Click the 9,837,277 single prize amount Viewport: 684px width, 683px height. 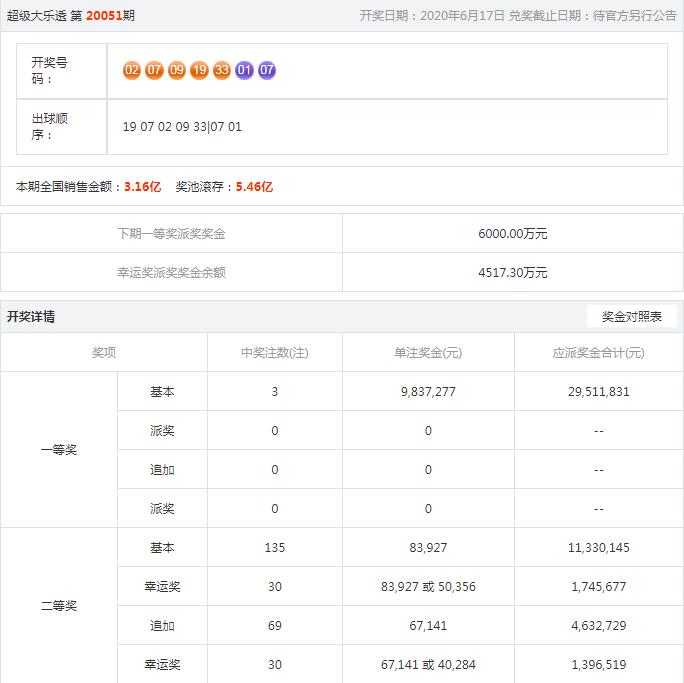click(428, 392)
